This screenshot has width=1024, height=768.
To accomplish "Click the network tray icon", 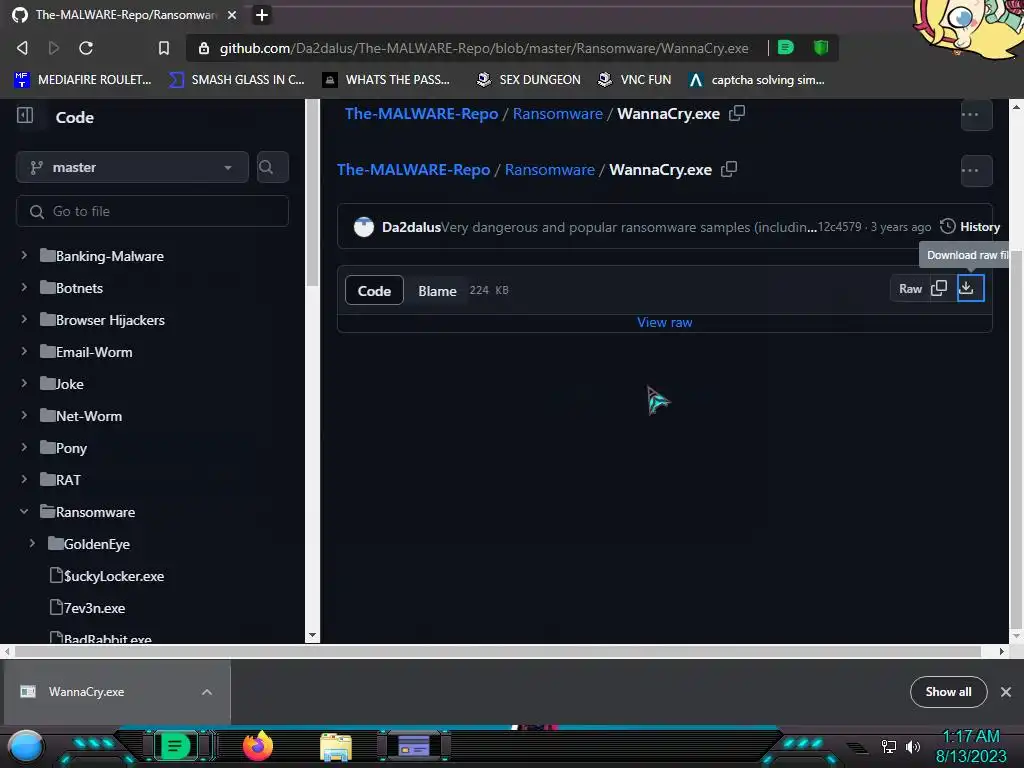I will pyautogui.click(x=889, y=746).
